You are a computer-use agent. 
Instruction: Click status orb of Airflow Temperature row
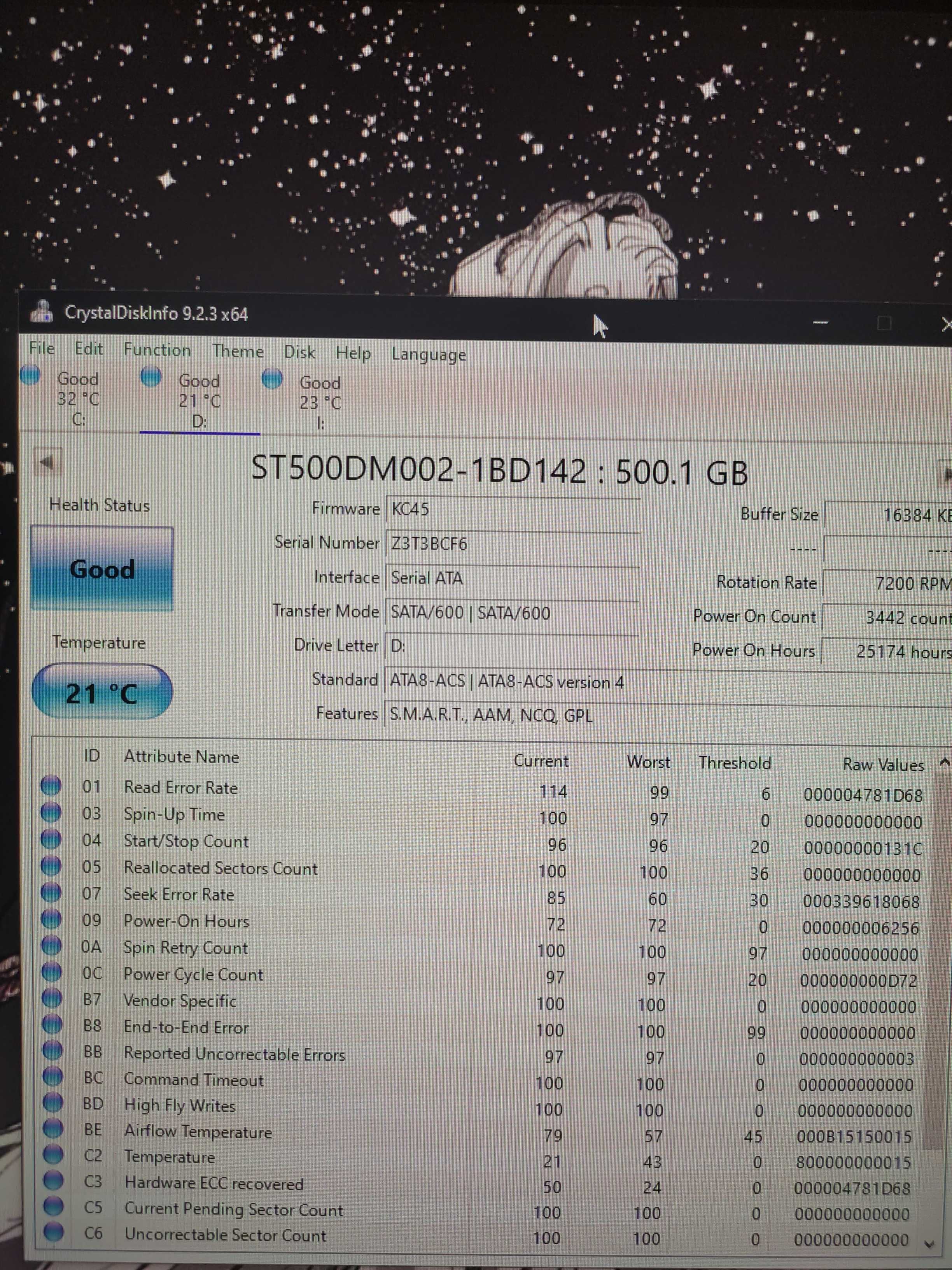pos(53,1129)
